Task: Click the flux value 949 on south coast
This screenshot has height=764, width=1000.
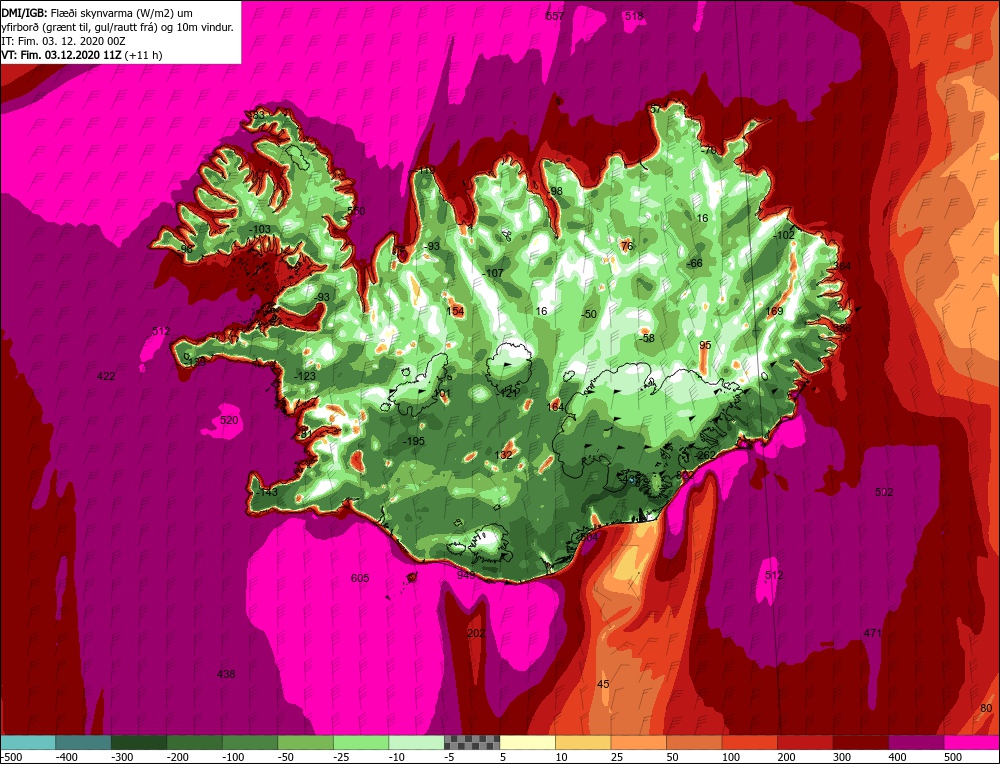Action: point(466,575)
